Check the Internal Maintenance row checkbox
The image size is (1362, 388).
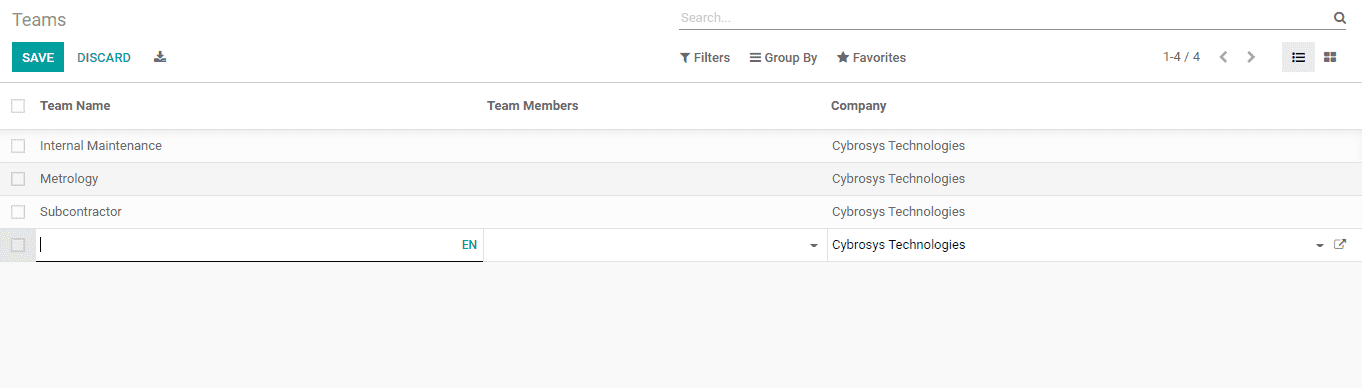18,146
